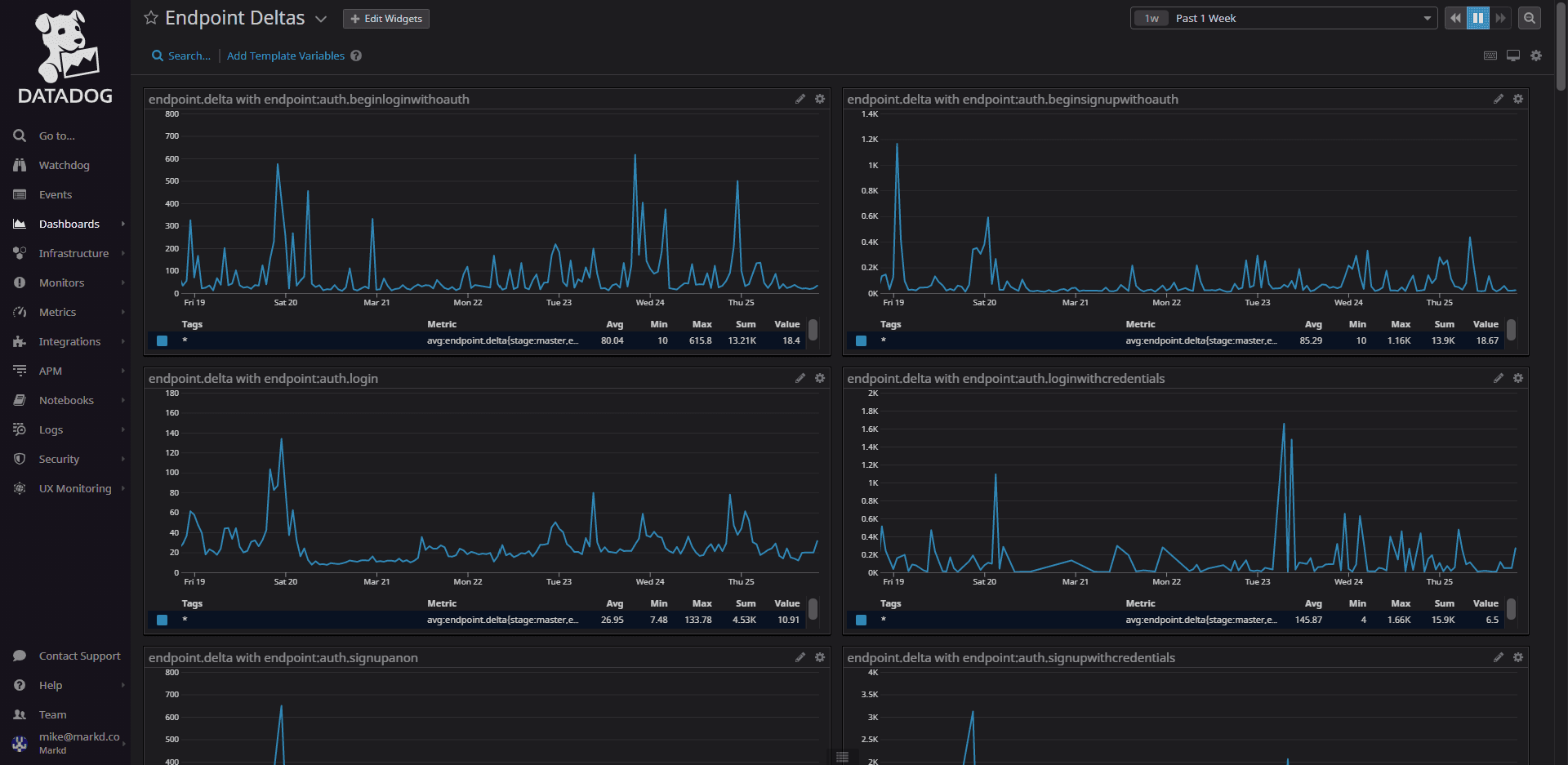Step back one time frame
Viewport: 1568px width, 765px height.
pos(1455,18)
